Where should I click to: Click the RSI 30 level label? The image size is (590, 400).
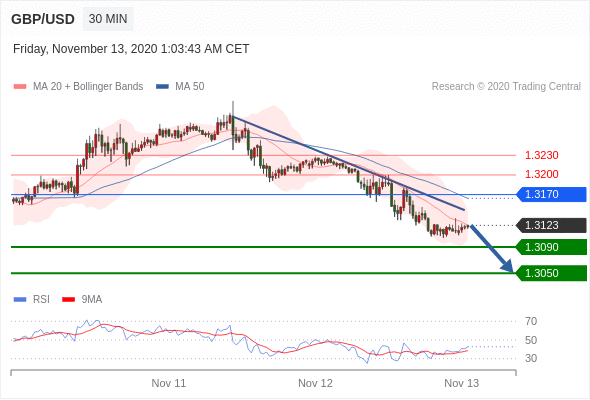tap(531, 358)
